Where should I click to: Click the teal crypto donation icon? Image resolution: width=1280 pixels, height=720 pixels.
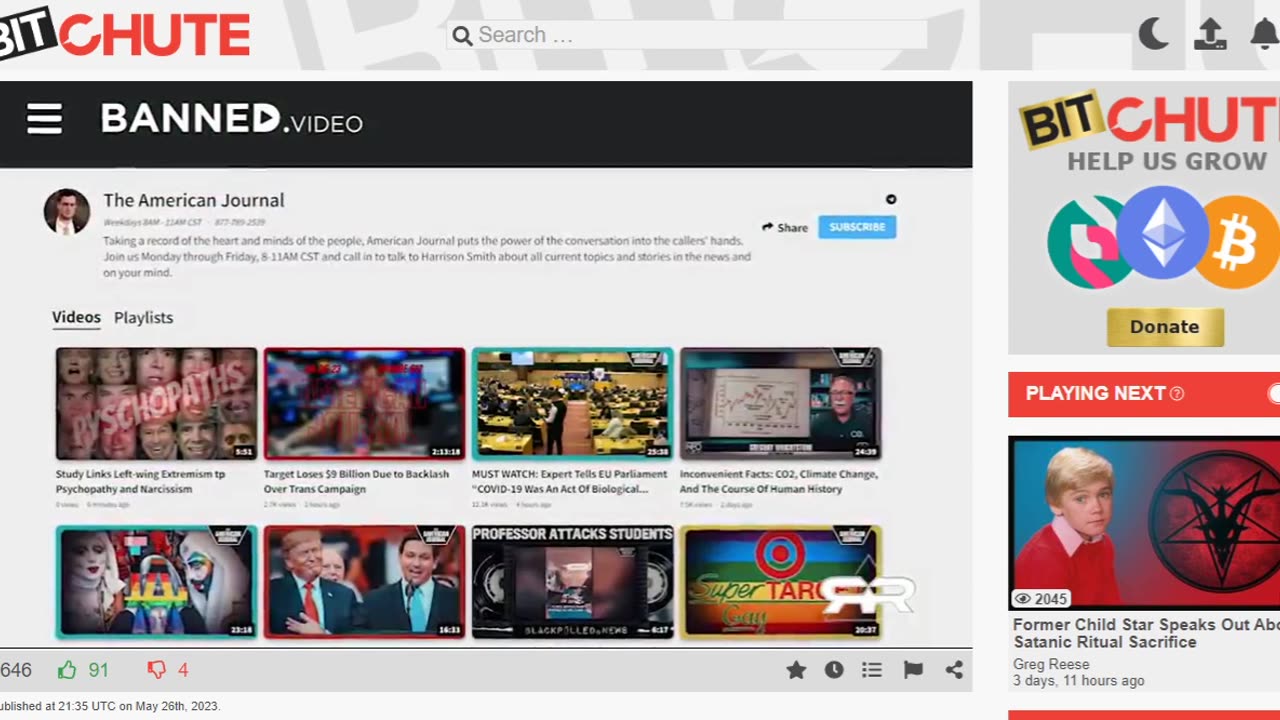[x=1089, y=242]
